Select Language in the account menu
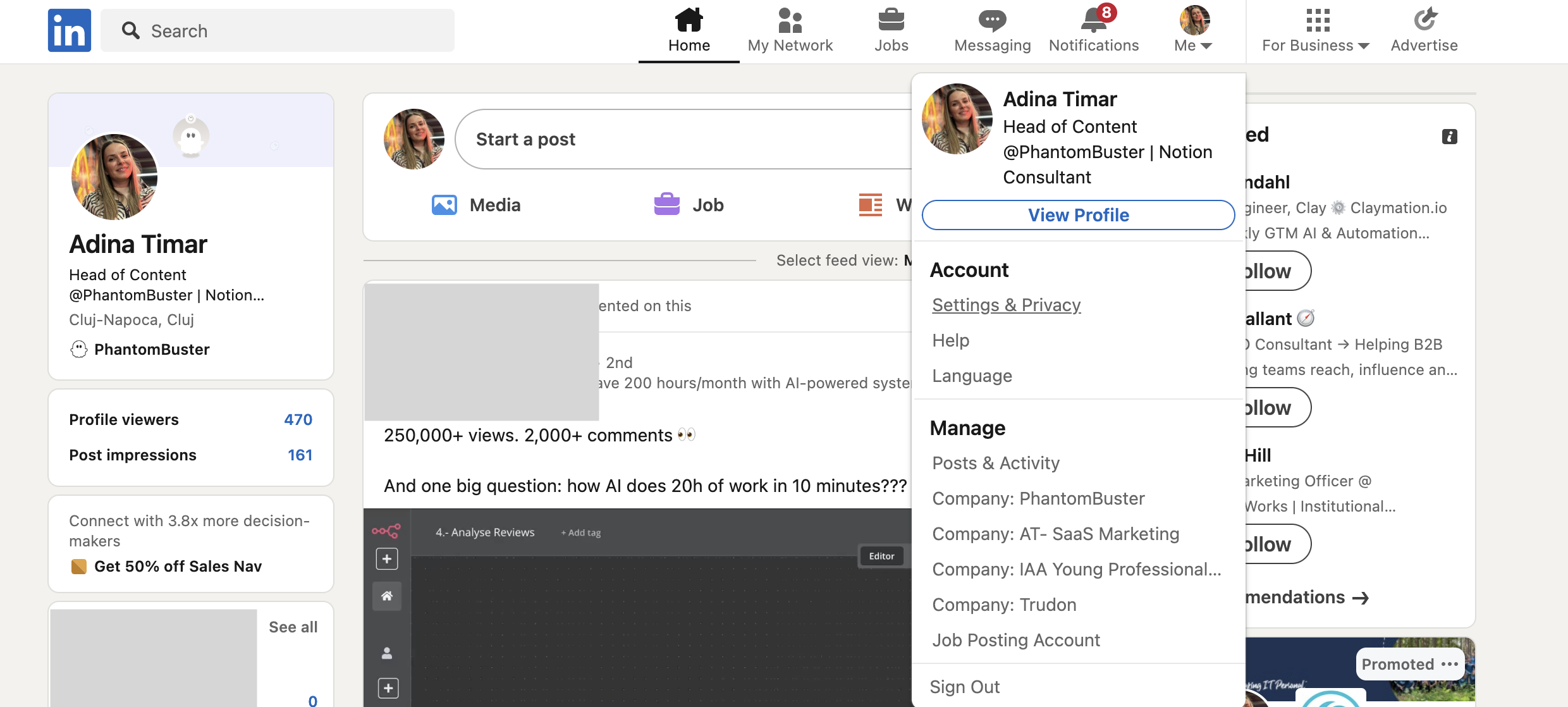The height and width of the screenshot is (707, 1568). (x=972, y=376)
